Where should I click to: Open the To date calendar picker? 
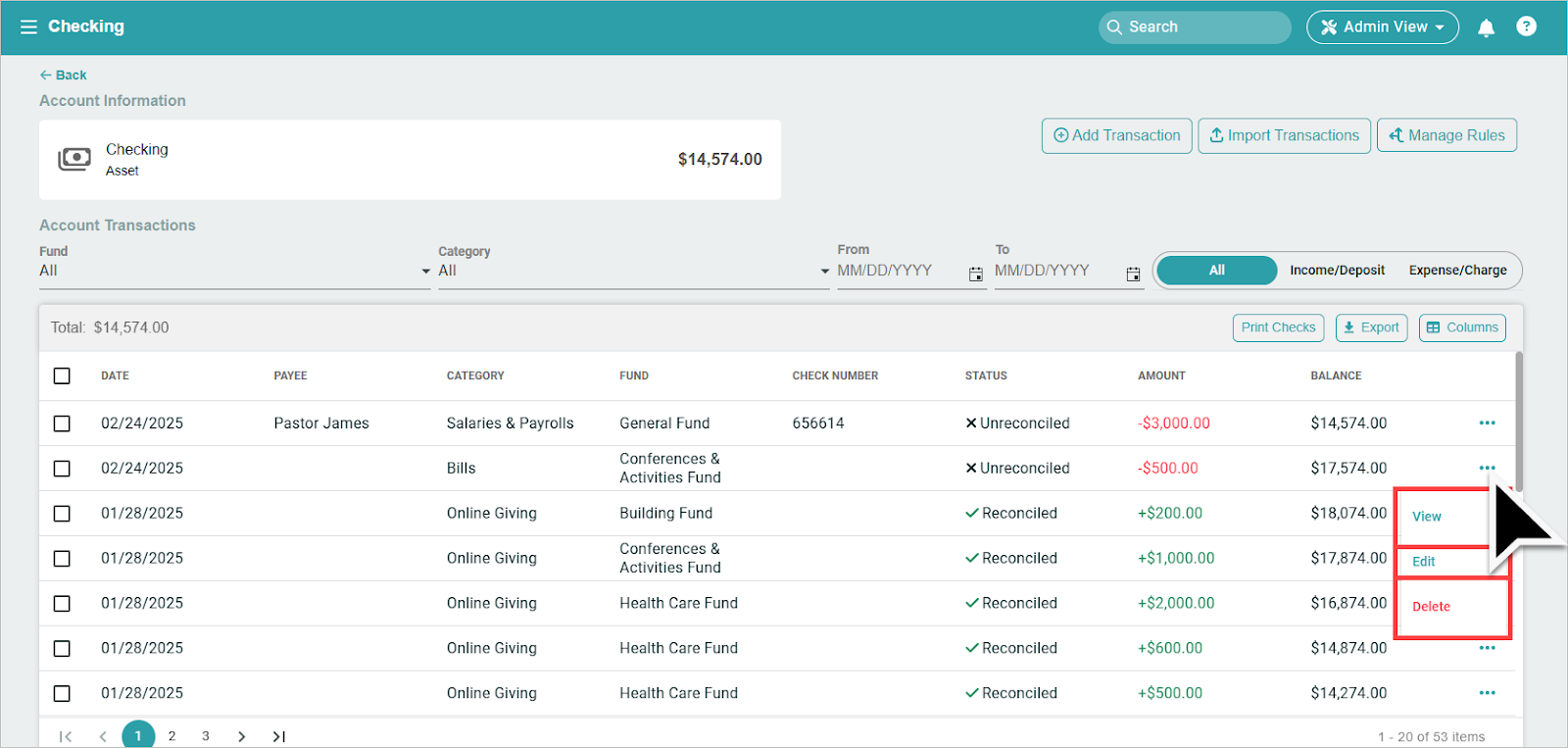point(1133,274)
